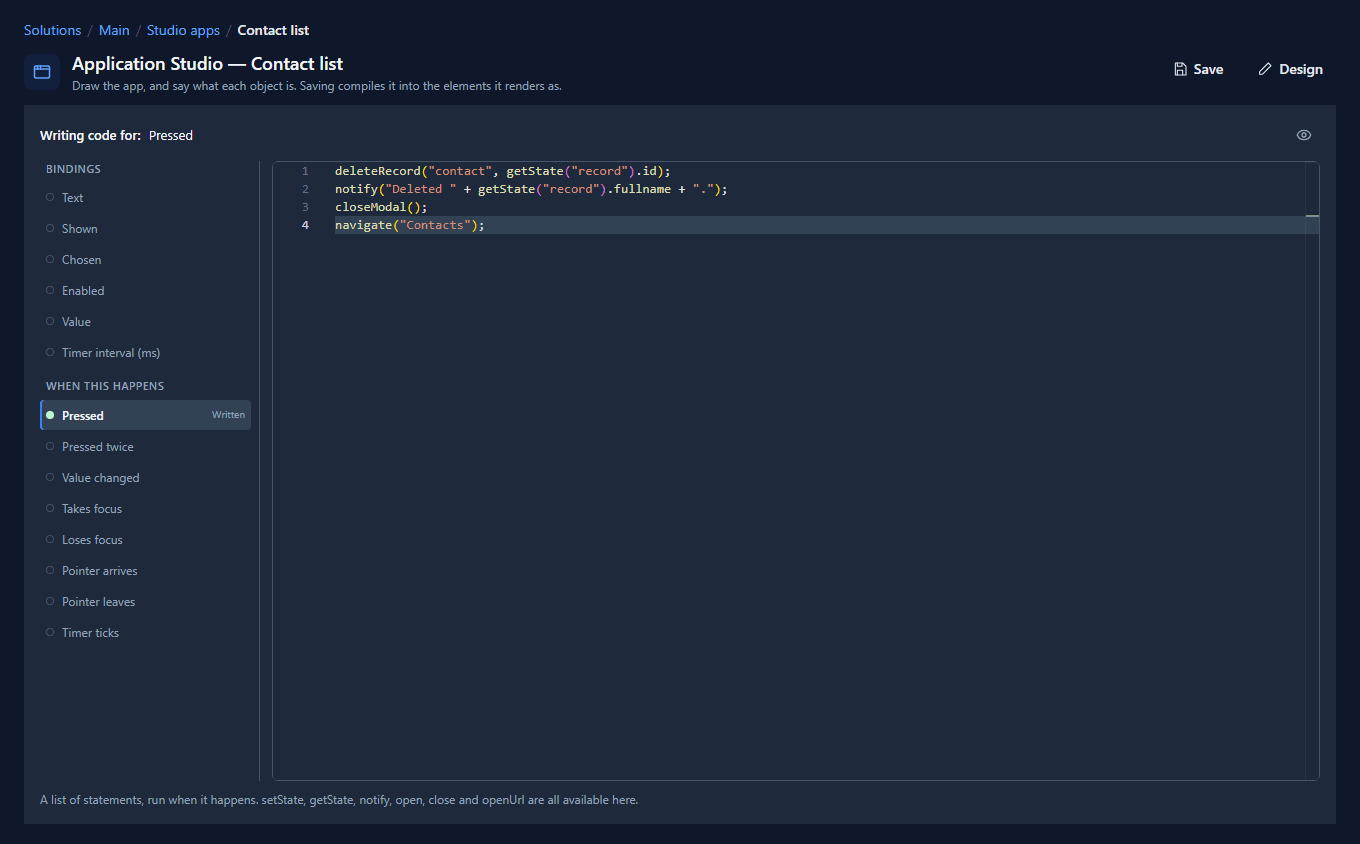
Task: Open the Timer interval (ms) binding
Action: coord(145,353)
